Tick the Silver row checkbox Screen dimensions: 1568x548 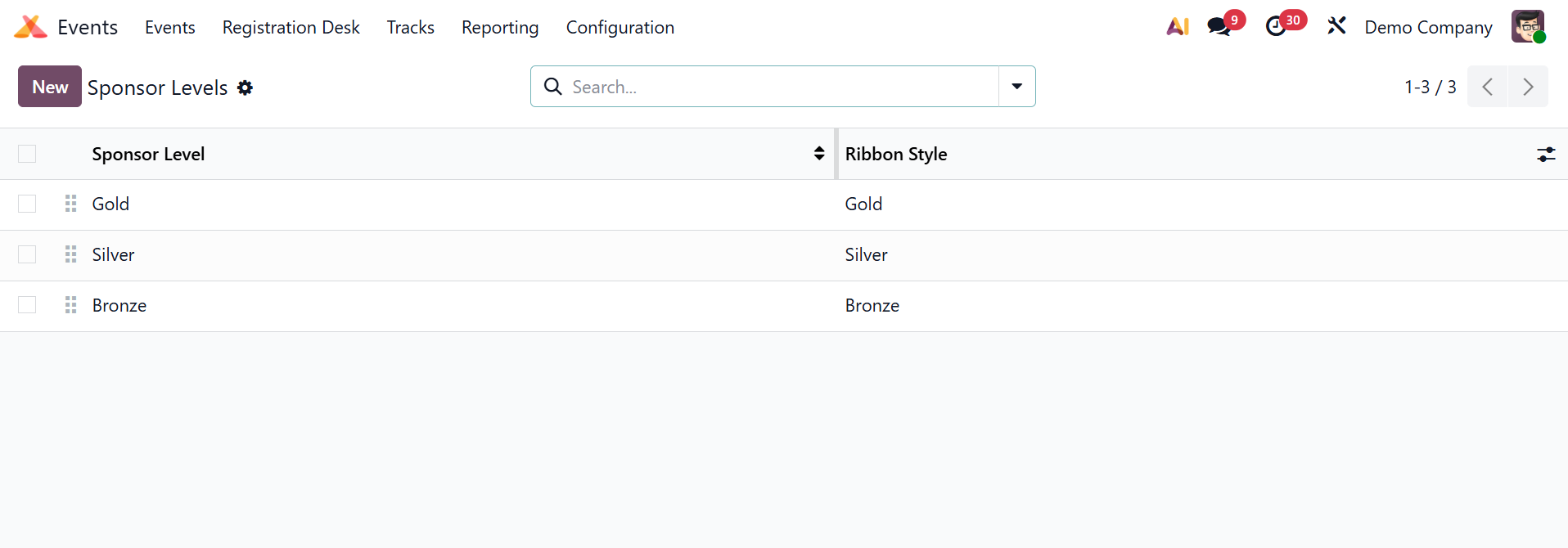27,254
